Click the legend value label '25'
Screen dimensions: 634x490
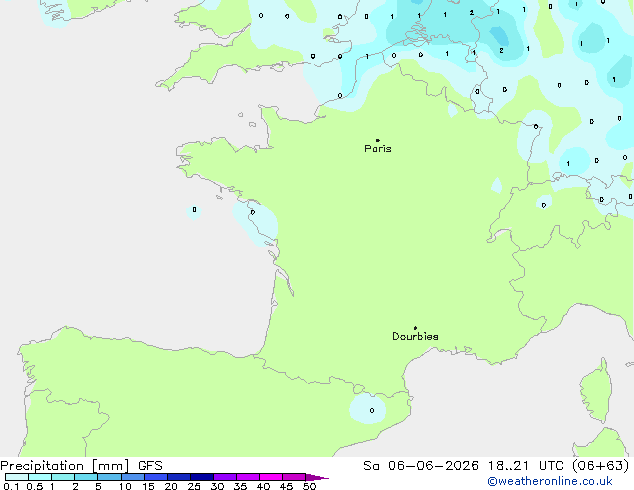(194, 486)
